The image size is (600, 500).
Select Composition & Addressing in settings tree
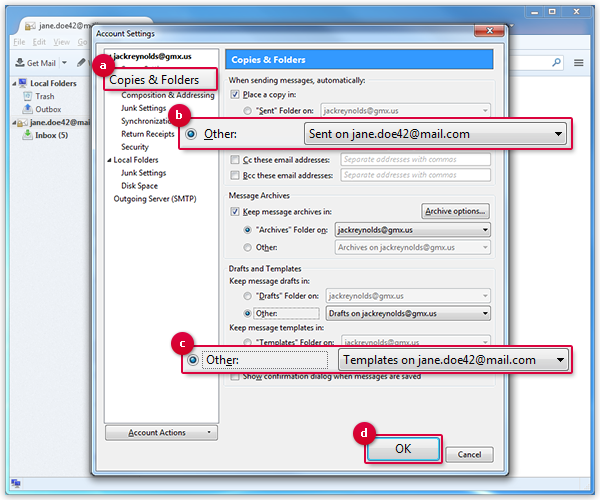168,96
